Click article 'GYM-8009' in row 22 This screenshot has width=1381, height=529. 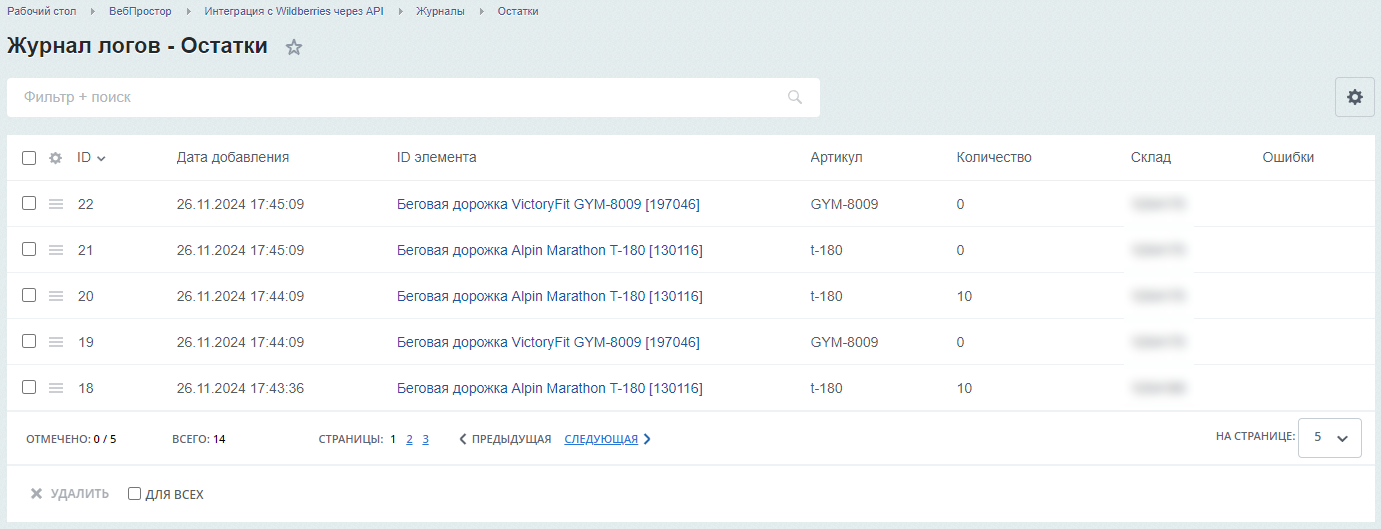click(845, 204)
